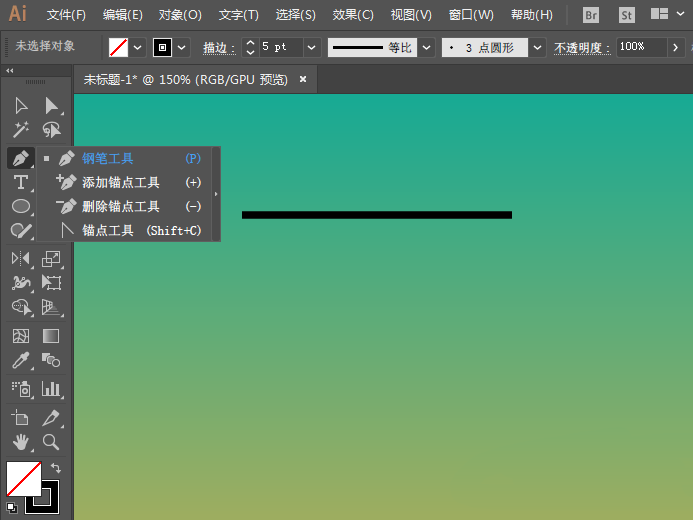Screen dimensions: 693x520
Task: Open the fill color dropdown arrow
Action: click(137, 47)
